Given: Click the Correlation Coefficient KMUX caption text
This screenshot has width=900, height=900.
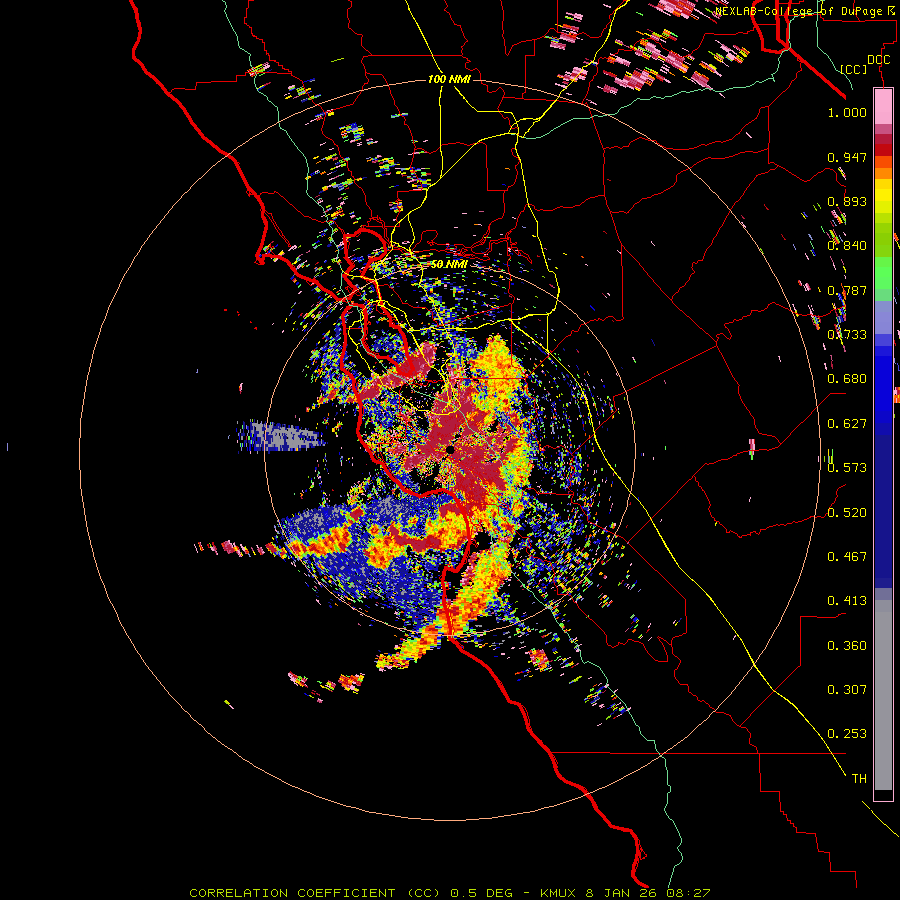Looking at the screenshot, I should (449, 893).
